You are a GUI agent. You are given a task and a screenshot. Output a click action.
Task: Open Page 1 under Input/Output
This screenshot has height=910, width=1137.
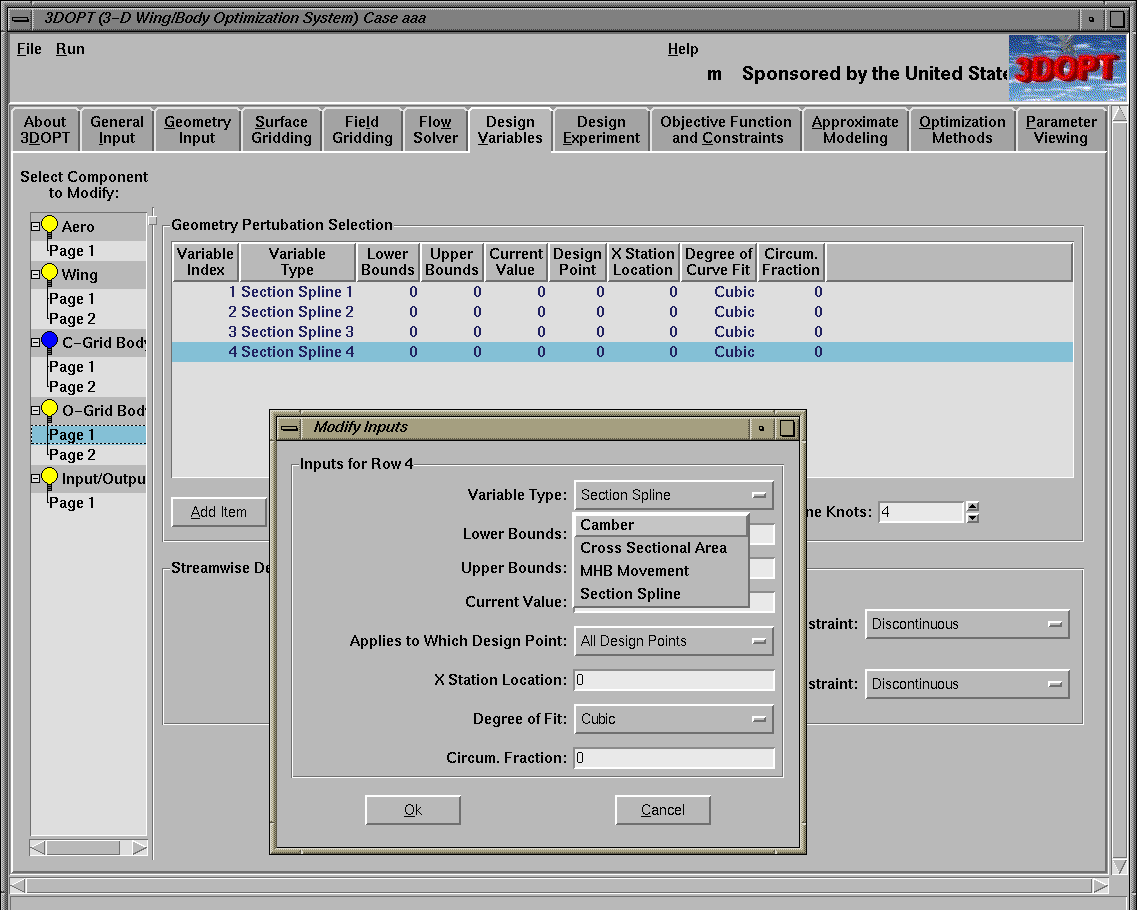tap(72, 503)
